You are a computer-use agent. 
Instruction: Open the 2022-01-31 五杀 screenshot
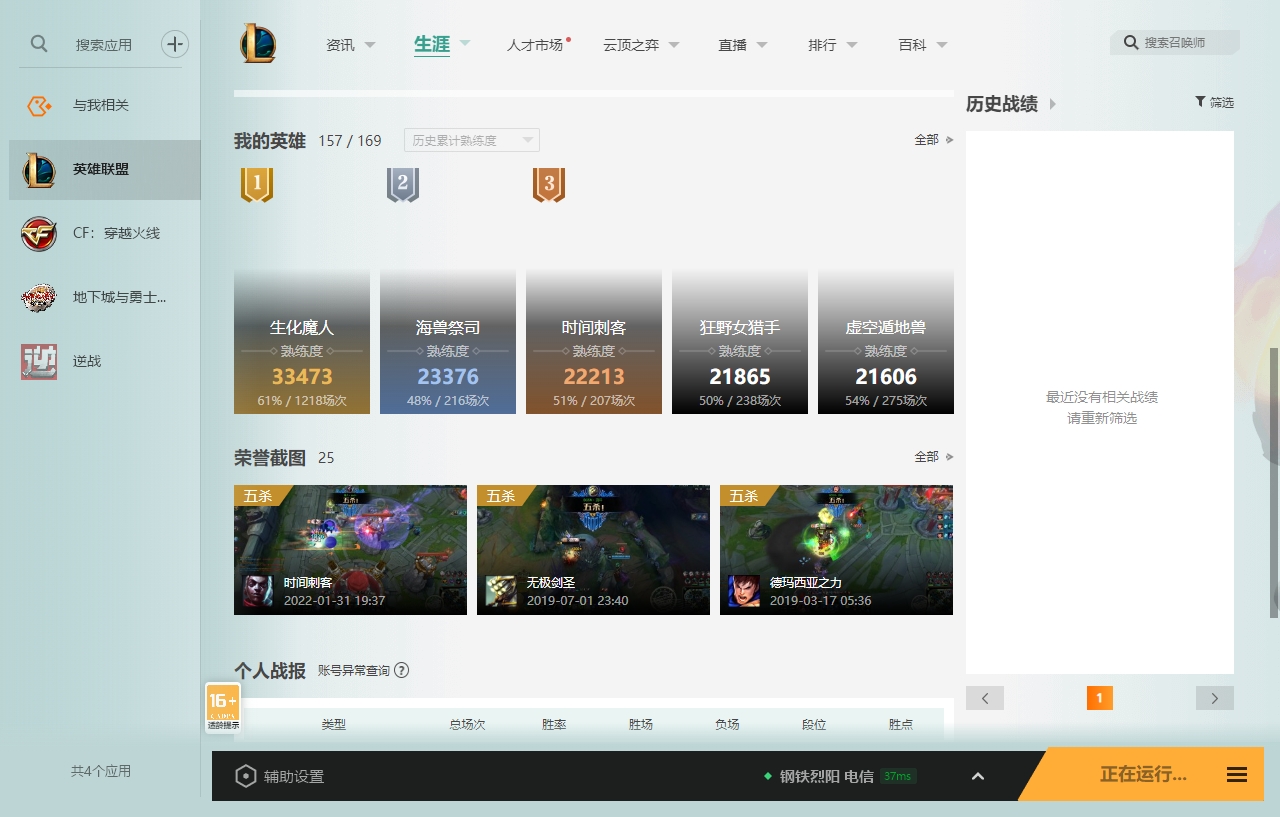point(350,550)
